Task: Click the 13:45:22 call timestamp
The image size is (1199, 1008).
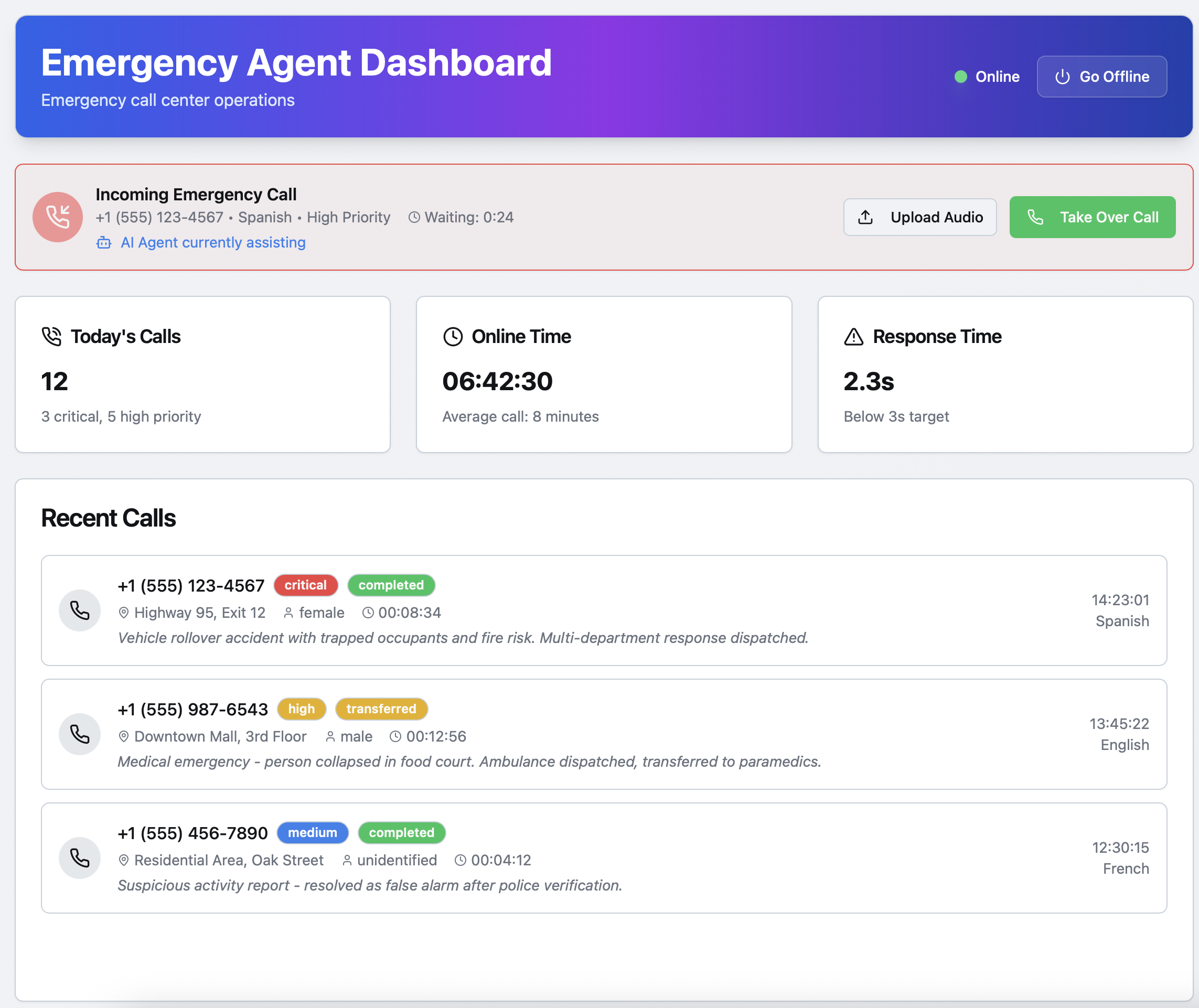Action: pos(1119,724)
